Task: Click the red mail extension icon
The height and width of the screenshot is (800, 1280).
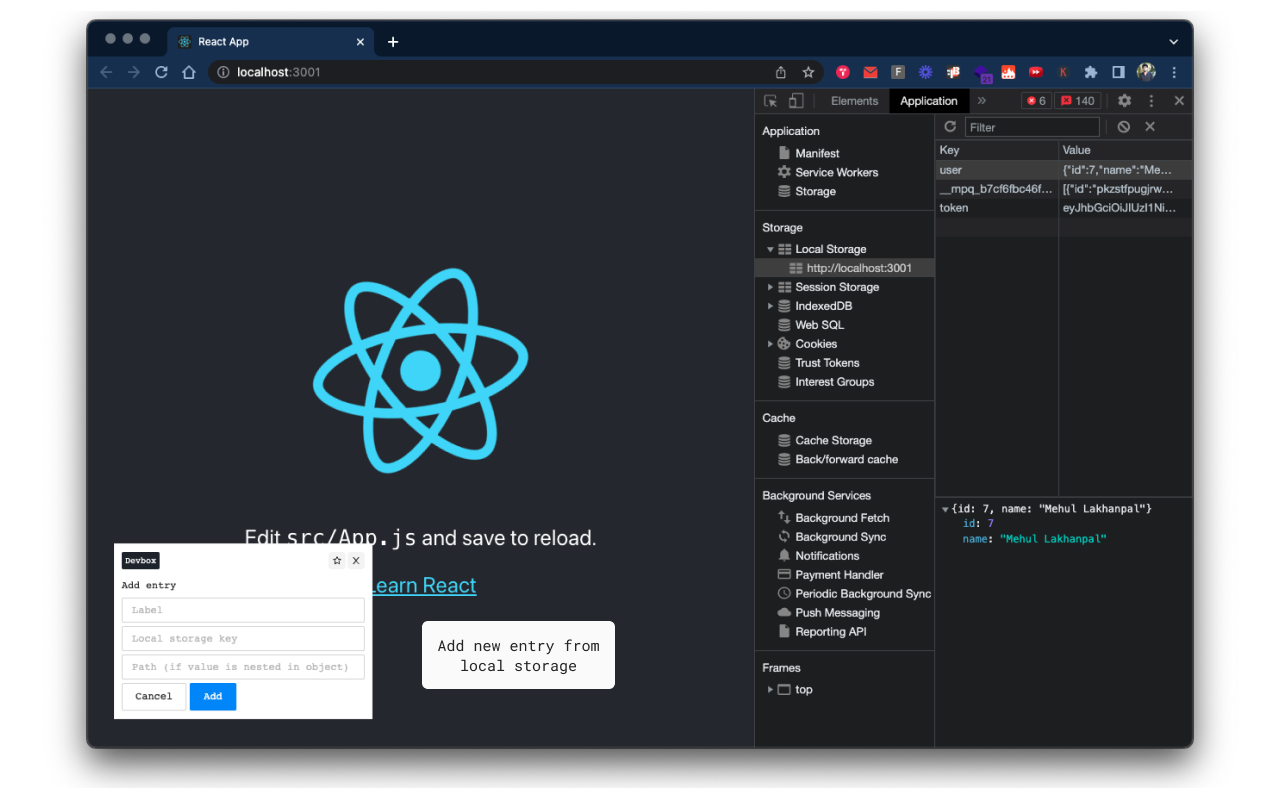Action: pyautogui.click(x=870, y=72)
